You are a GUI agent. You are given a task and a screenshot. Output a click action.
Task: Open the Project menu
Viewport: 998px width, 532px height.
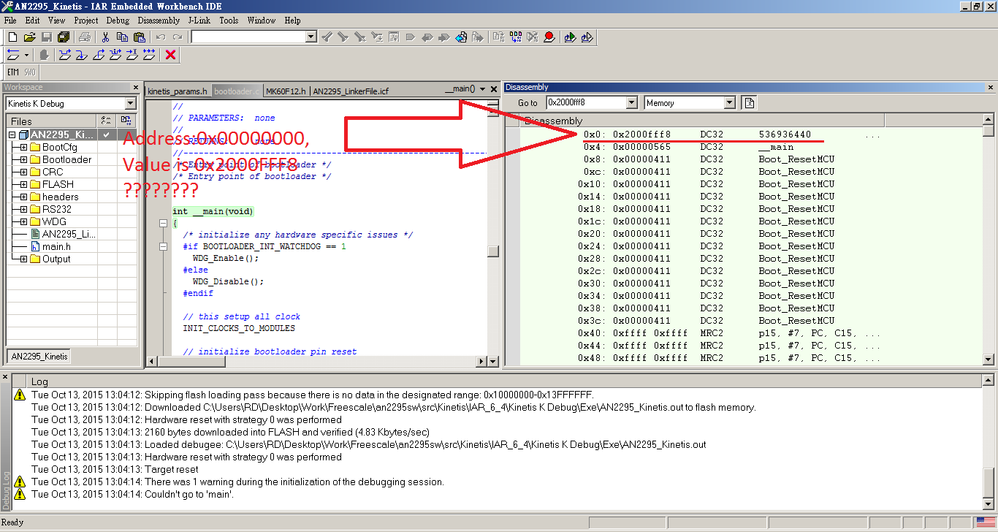click(x=86, y=20)
